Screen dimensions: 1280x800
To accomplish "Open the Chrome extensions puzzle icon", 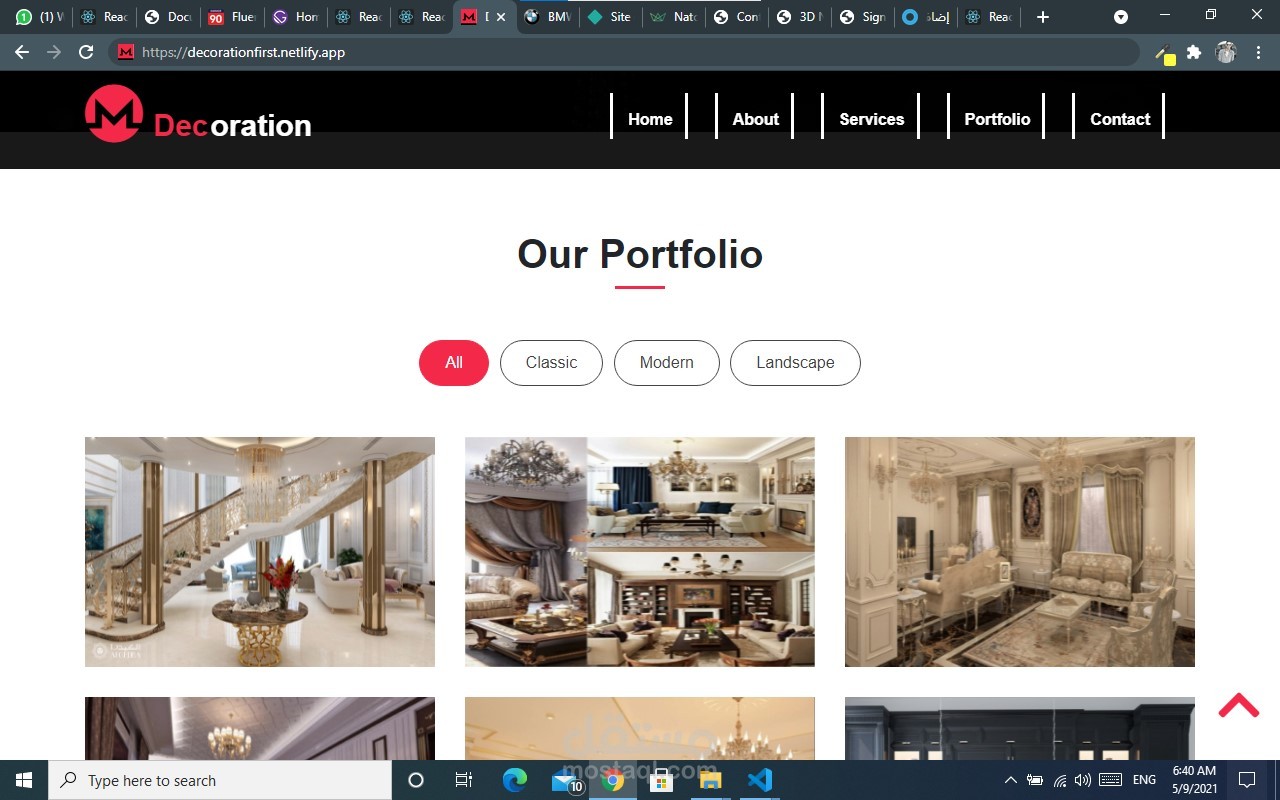I will coord(1194,52).
